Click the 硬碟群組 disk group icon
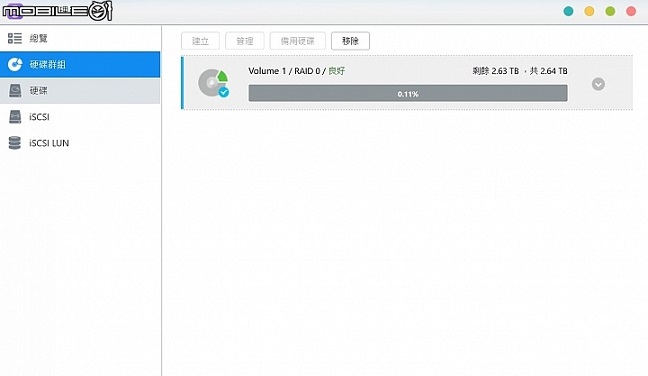The height and width of the screenshot is (376, 648). [x=15, y=64]
